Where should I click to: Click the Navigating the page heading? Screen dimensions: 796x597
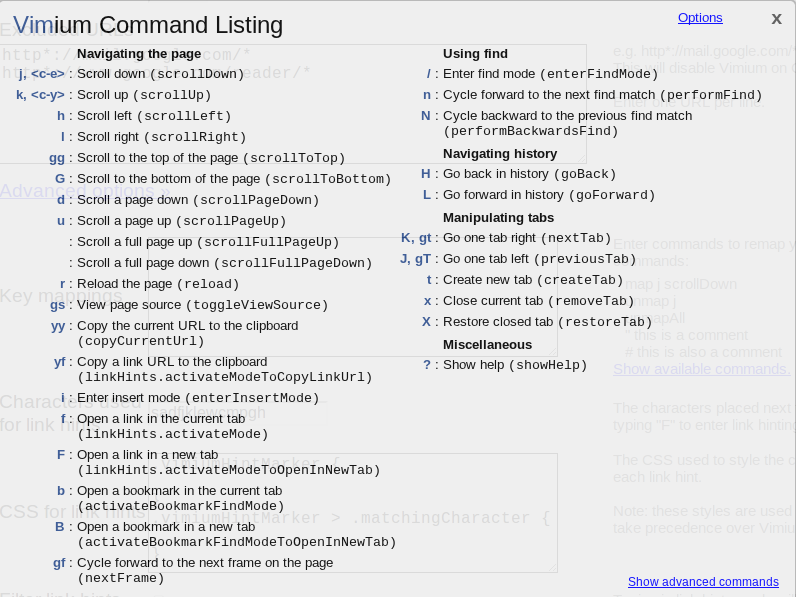pos(139,54)
